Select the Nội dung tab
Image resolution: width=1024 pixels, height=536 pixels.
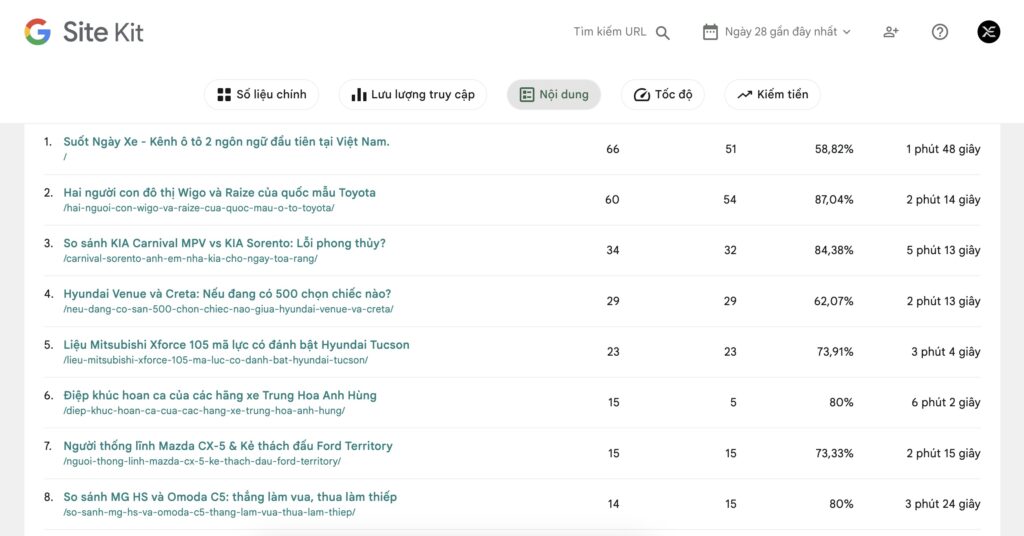point(554,95)
